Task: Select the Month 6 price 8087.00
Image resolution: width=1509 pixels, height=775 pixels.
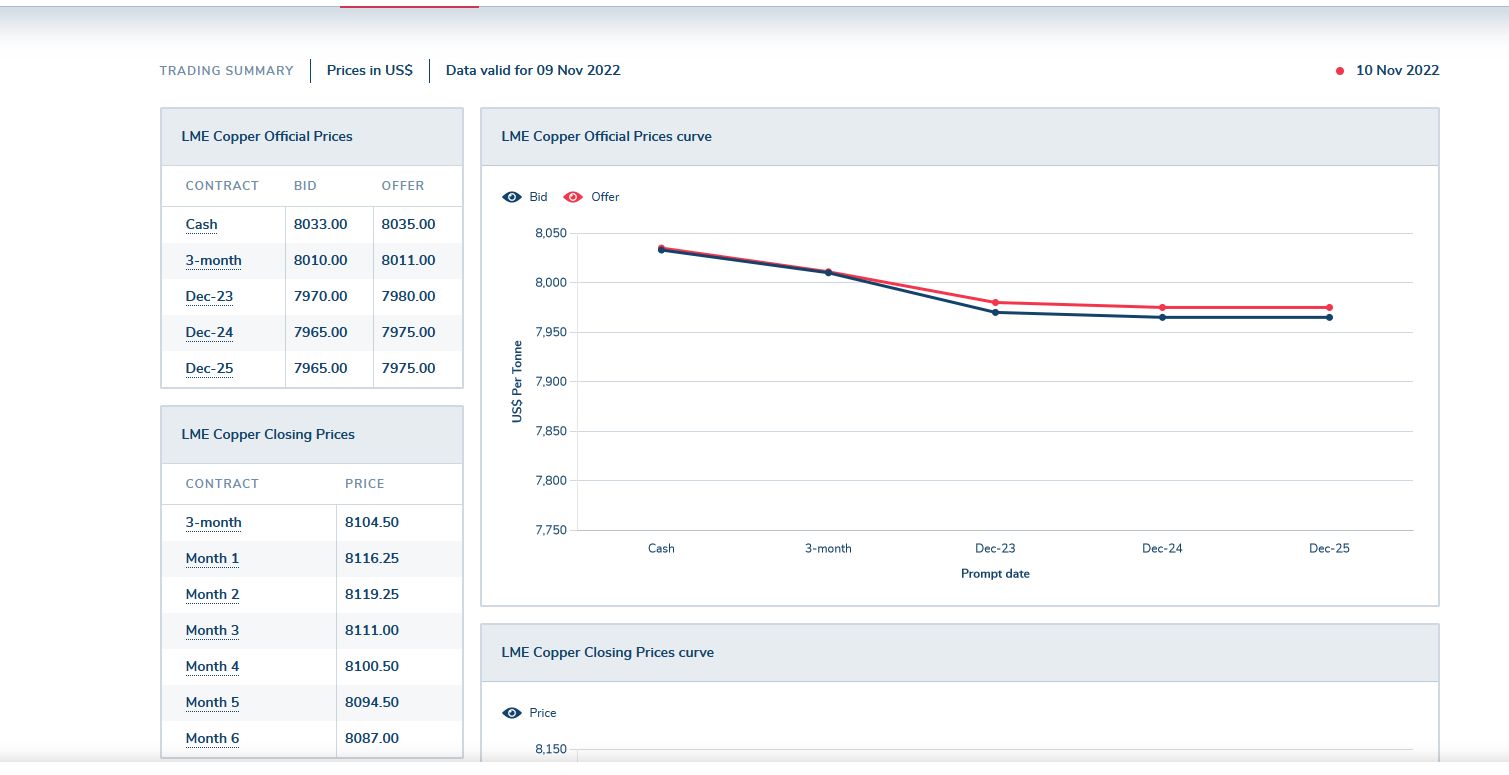Action: click(x=372, y=739)
